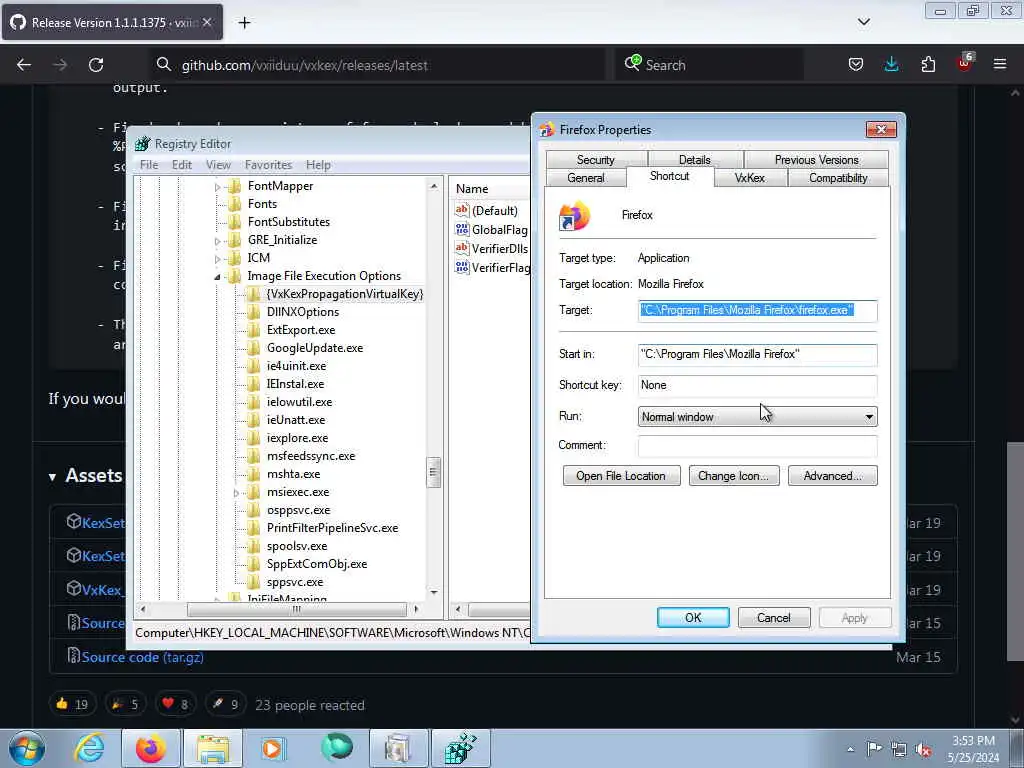Open Firefox hamburger application menu

[1000, 64]
